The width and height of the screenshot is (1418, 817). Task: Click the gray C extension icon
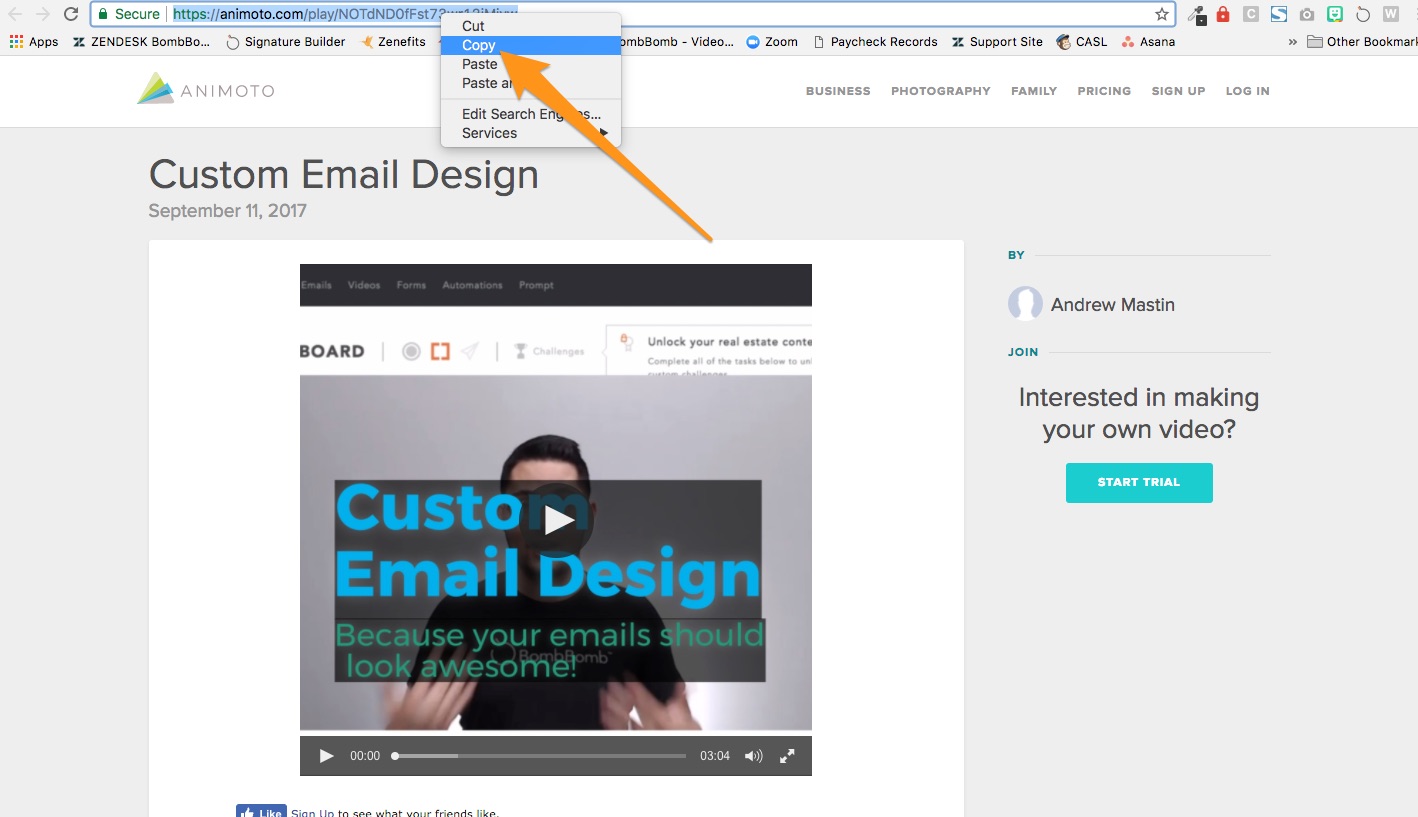tap(1250, 14)
